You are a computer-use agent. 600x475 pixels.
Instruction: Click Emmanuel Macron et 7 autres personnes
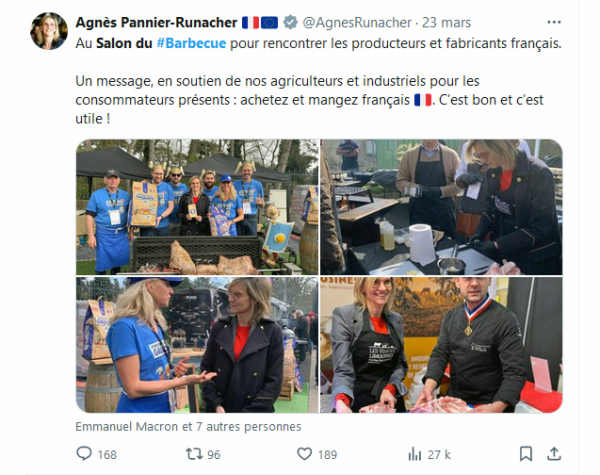(188, 426)
